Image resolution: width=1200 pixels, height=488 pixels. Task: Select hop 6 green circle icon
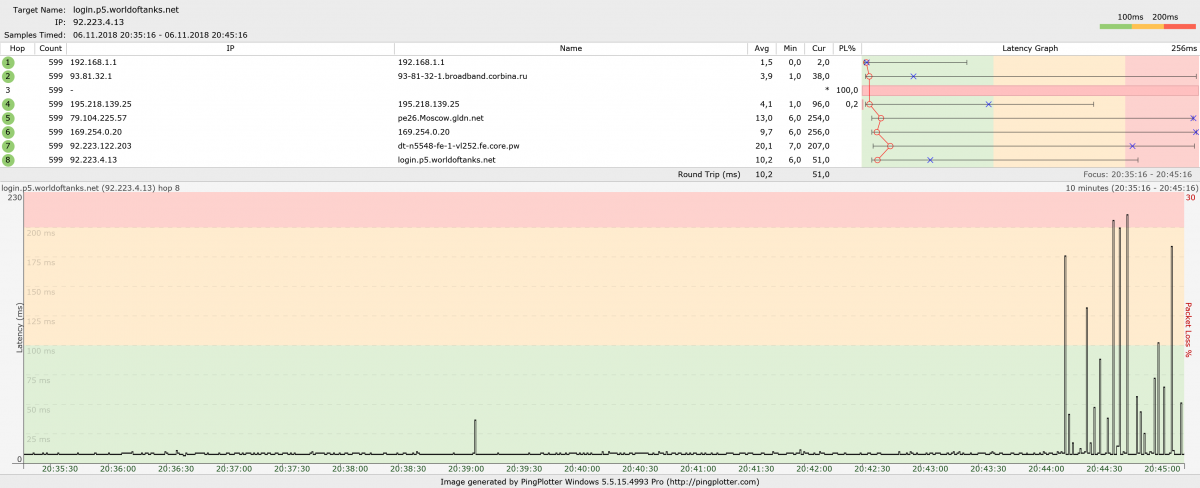point(8,132)
